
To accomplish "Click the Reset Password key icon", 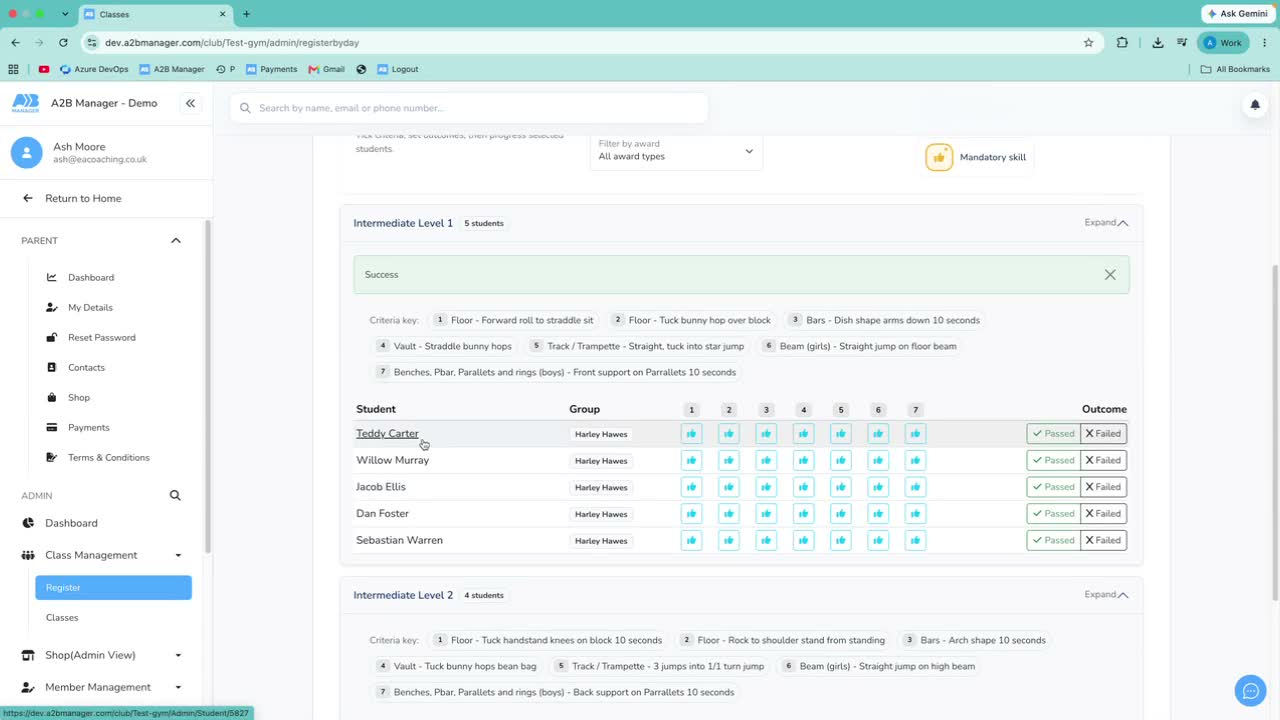I will 52,337.
